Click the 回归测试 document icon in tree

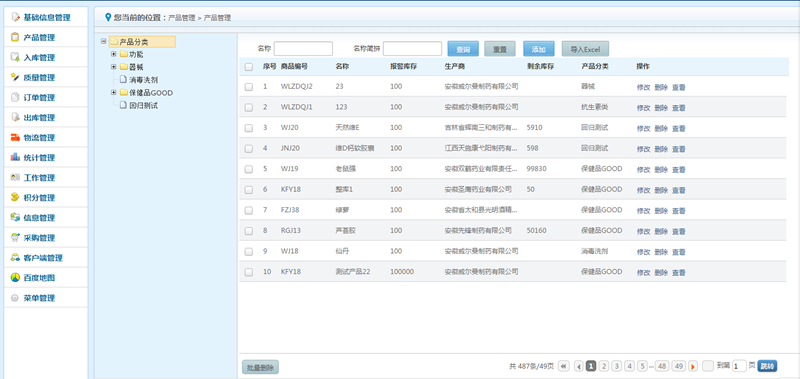pyautogui.click(x=122, y=106)
